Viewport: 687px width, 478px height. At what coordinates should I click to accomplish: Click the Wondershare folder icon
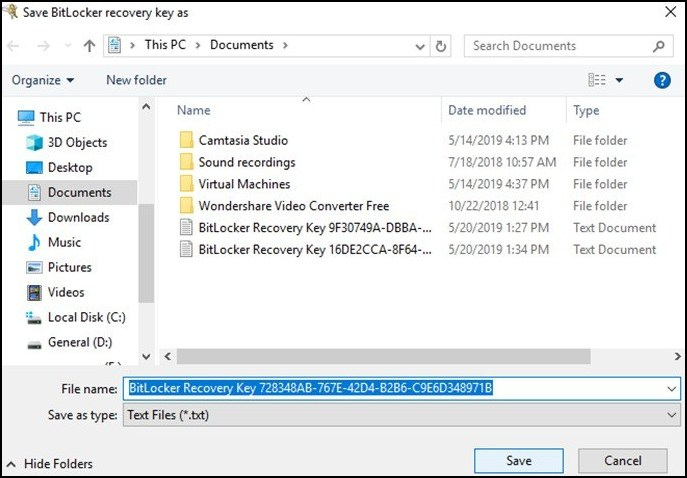click(x=187, y=206)
